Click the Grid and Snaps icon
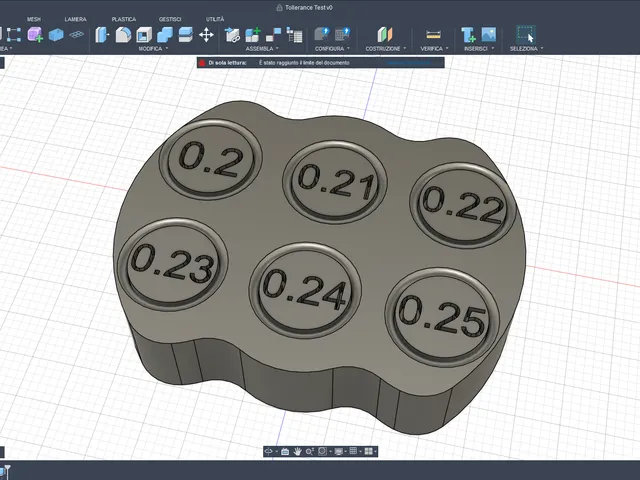Screen dimensions: 640x480 353,451
